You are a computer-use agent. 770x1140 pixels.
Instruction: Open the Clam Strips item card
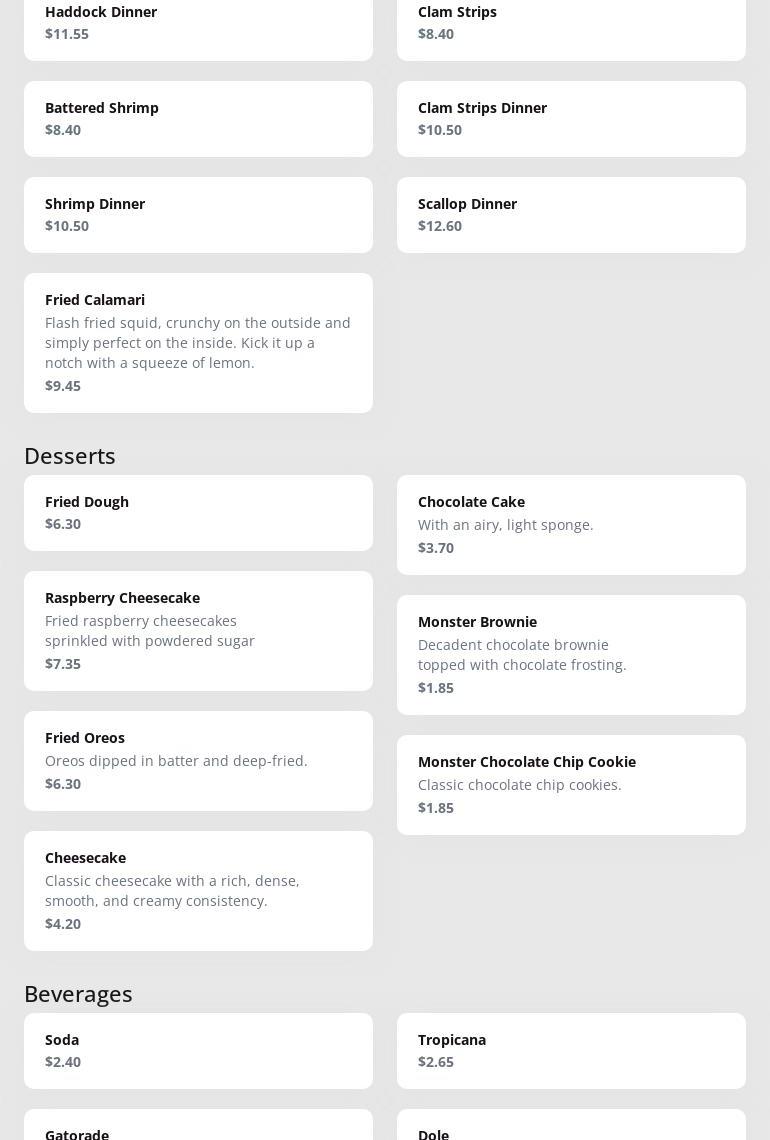click(571, 24)
